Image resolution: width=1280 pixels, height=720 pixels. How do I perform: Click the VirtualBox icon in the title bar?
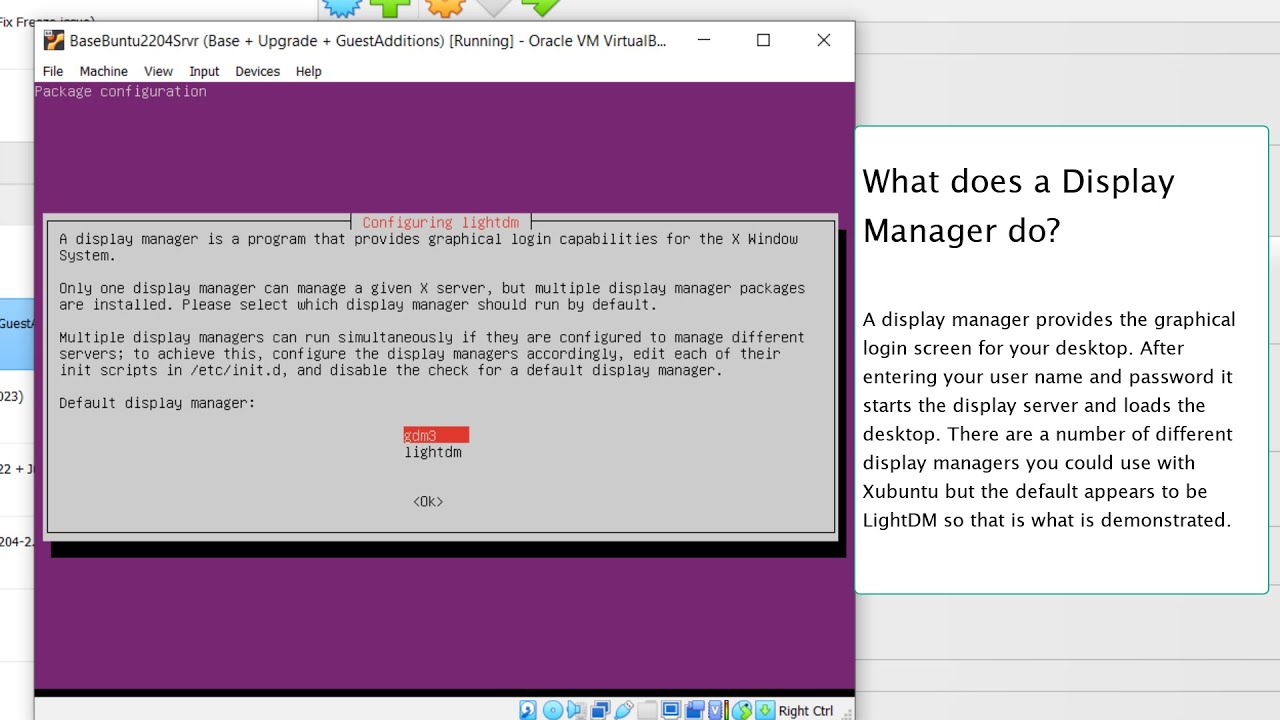[x=54, y=41]
